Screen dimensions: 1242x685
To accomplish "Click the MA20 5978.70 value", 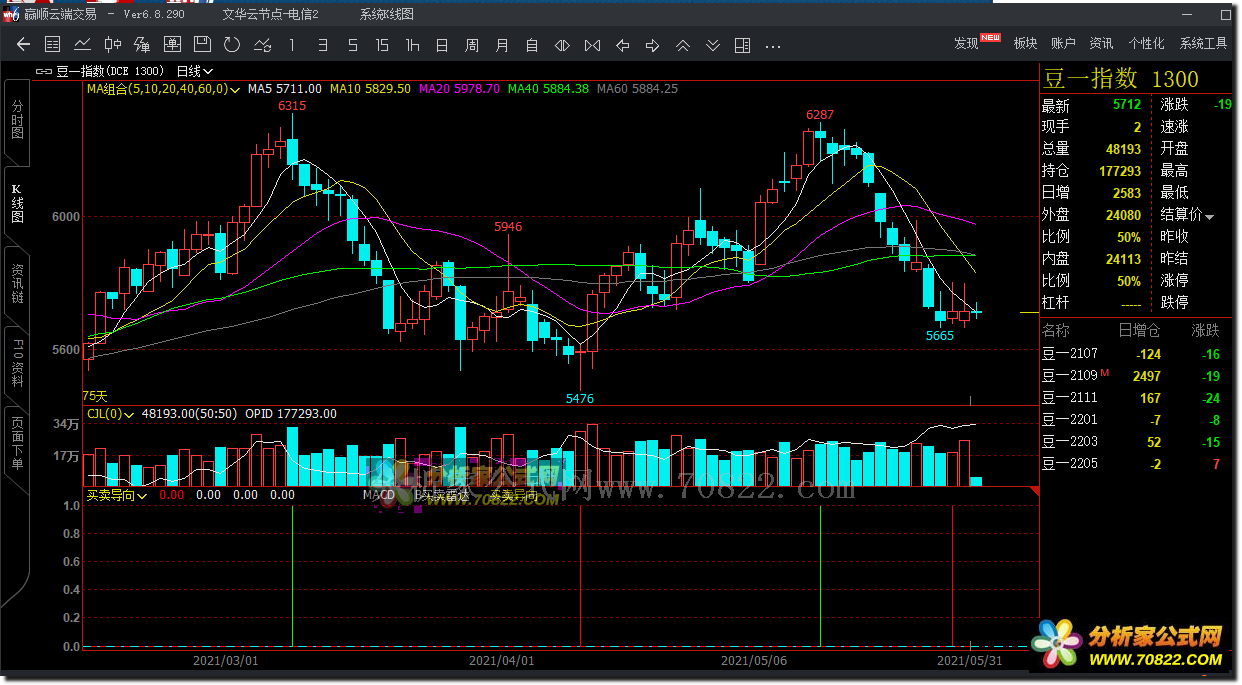I will (x=459, y=88).
